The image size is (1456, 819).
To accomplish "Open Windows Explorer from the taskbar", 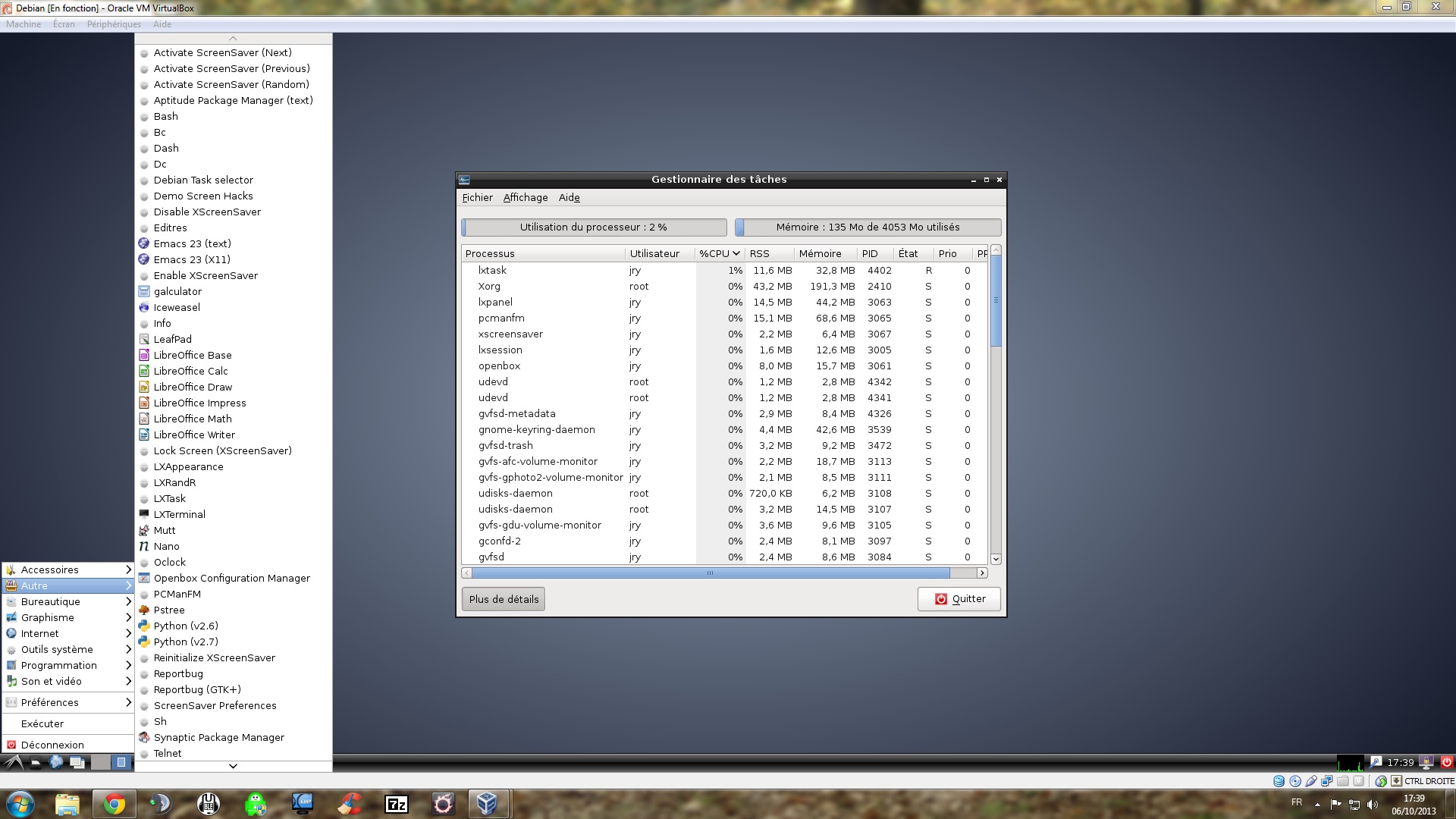I will [x=67, y=804].
